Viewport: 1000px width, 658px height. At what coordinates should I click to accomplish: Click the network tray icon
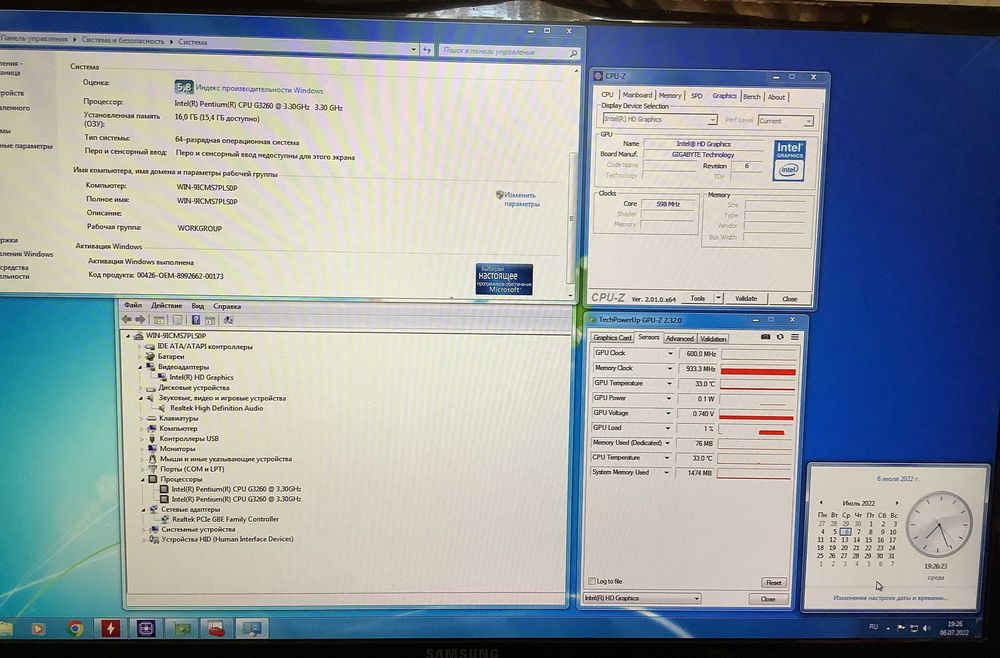point(913,628)
